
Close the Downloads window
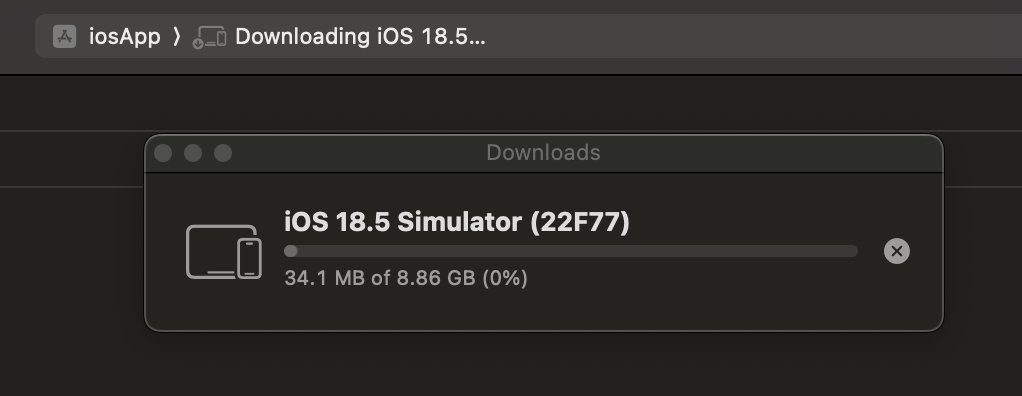[163, 153]
